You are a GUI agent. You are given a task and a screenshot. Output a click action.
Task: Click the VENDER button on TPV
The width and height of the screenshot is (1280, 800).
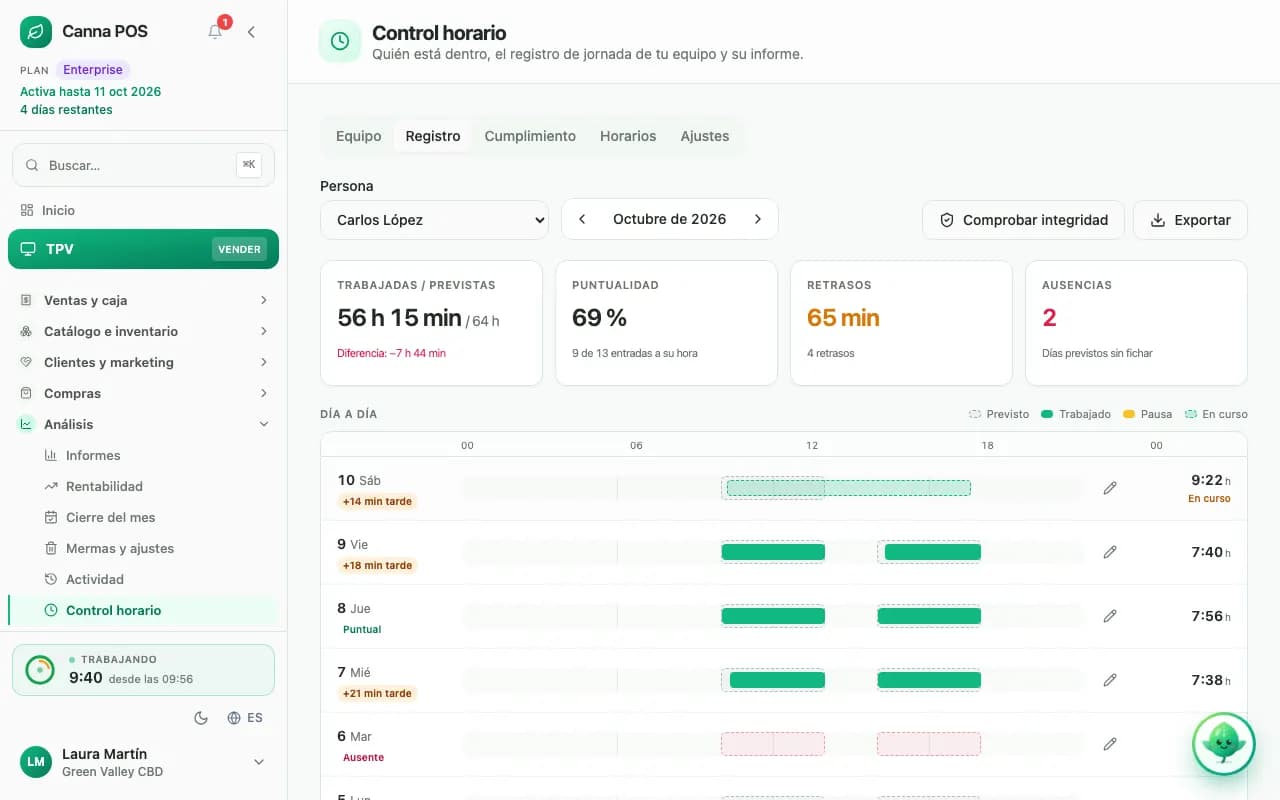tap(240, 249)
